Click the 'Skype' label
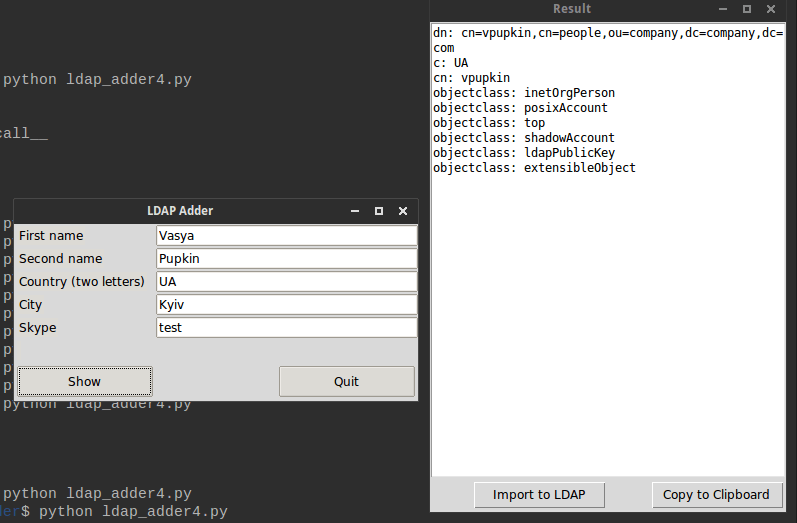Viewport: 797px width, 523px height. 38,328
